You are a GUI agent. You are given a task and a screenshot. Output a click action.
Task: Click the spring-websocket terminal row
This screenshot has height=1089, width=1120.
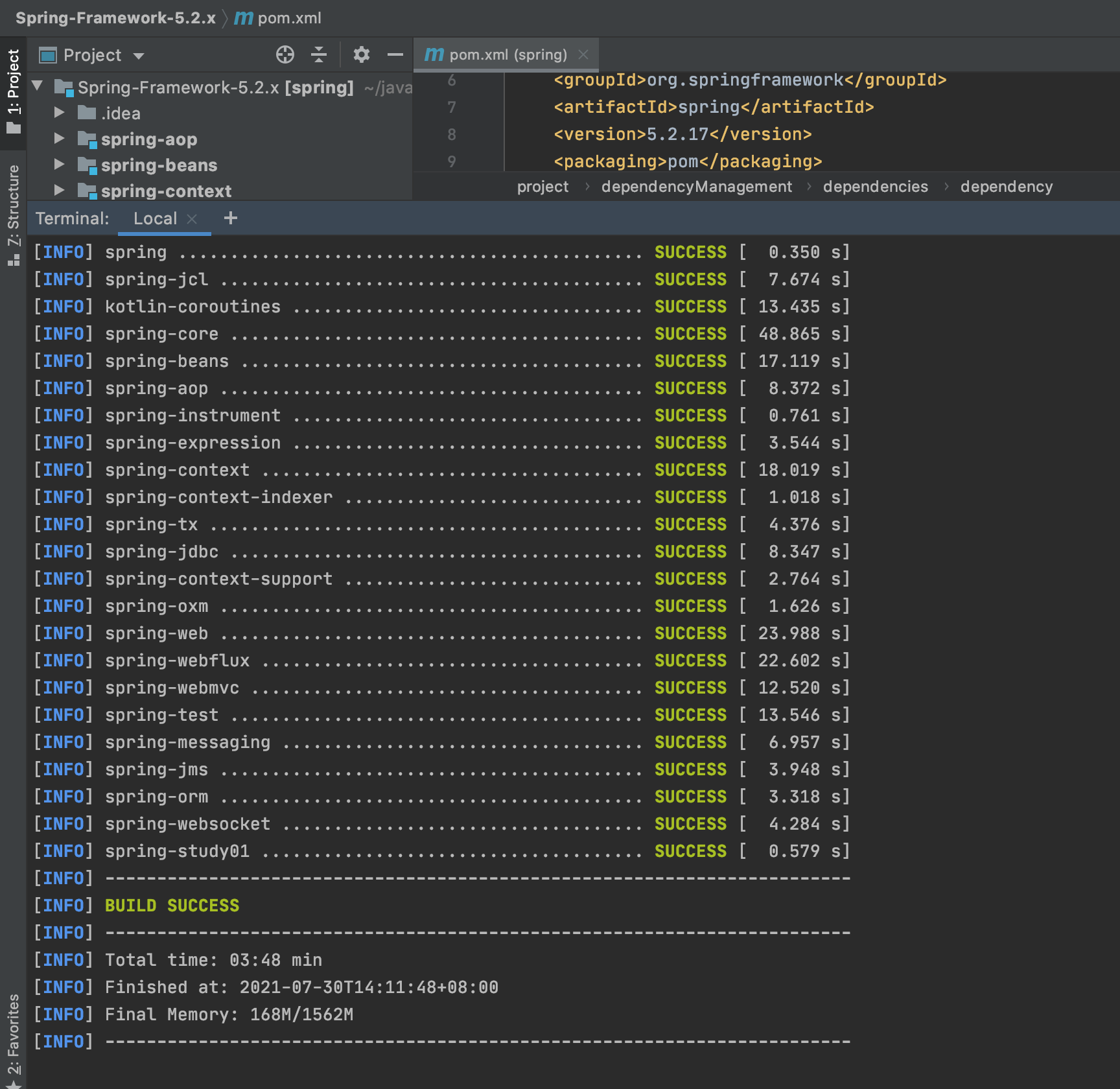point(441,824)
